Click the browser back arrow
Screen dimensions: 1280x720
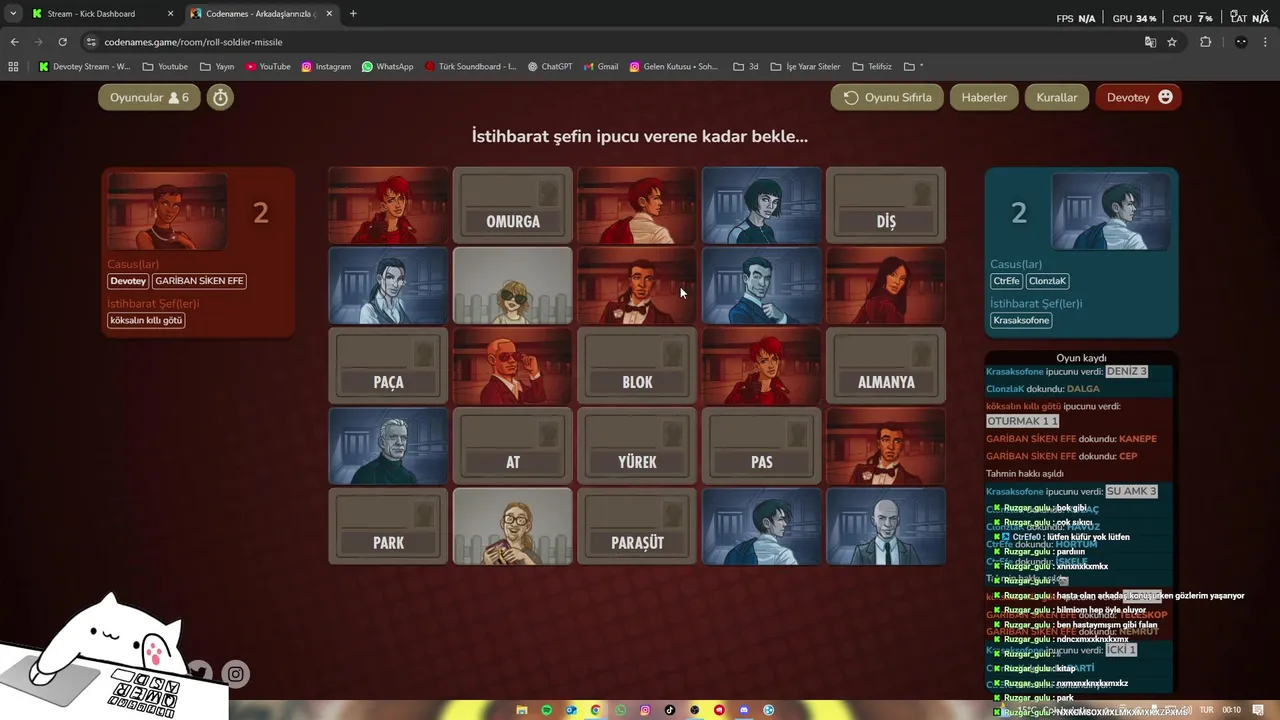point(14,42)
